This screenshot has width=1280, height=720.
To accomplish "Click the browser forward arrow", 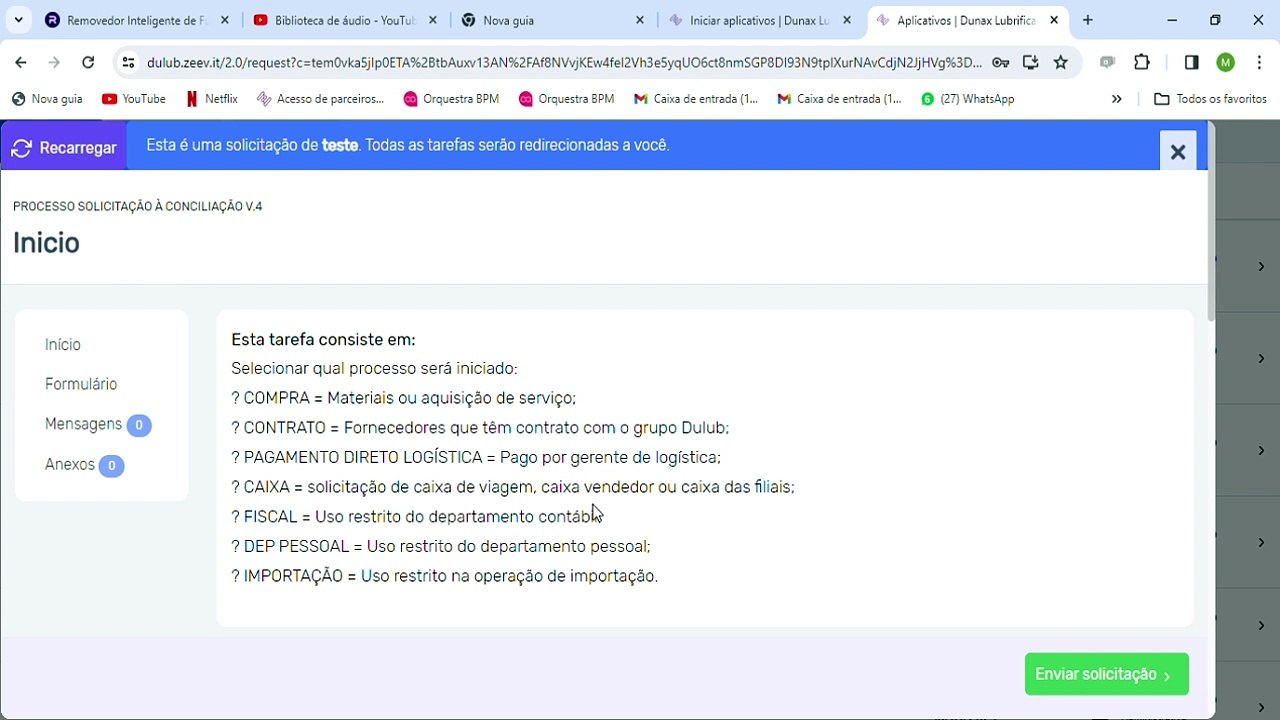I will (54, 62).
